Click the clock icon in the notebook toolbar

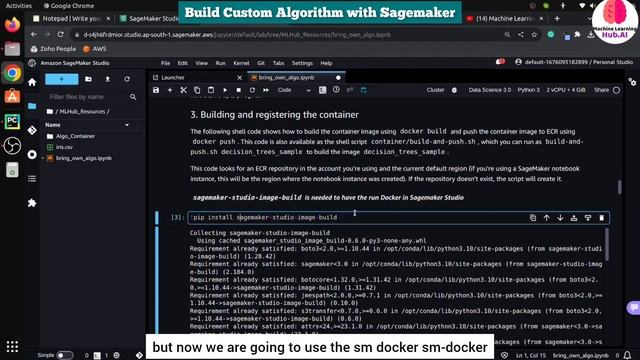tap(336, 90)
